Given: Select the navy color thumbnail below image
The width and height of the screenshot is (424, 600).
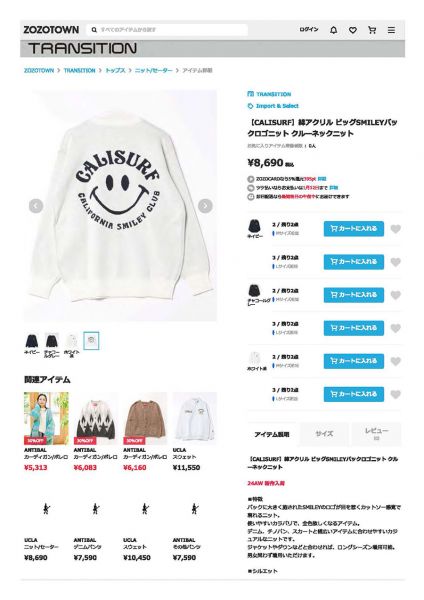Looking at the screenshot, I should 32,341.
